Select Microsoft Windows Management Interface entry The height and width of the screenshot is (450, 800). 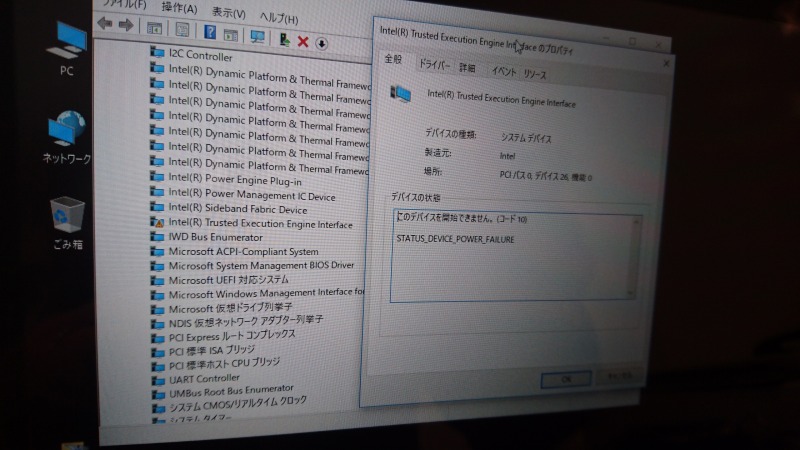click(266, 293)
